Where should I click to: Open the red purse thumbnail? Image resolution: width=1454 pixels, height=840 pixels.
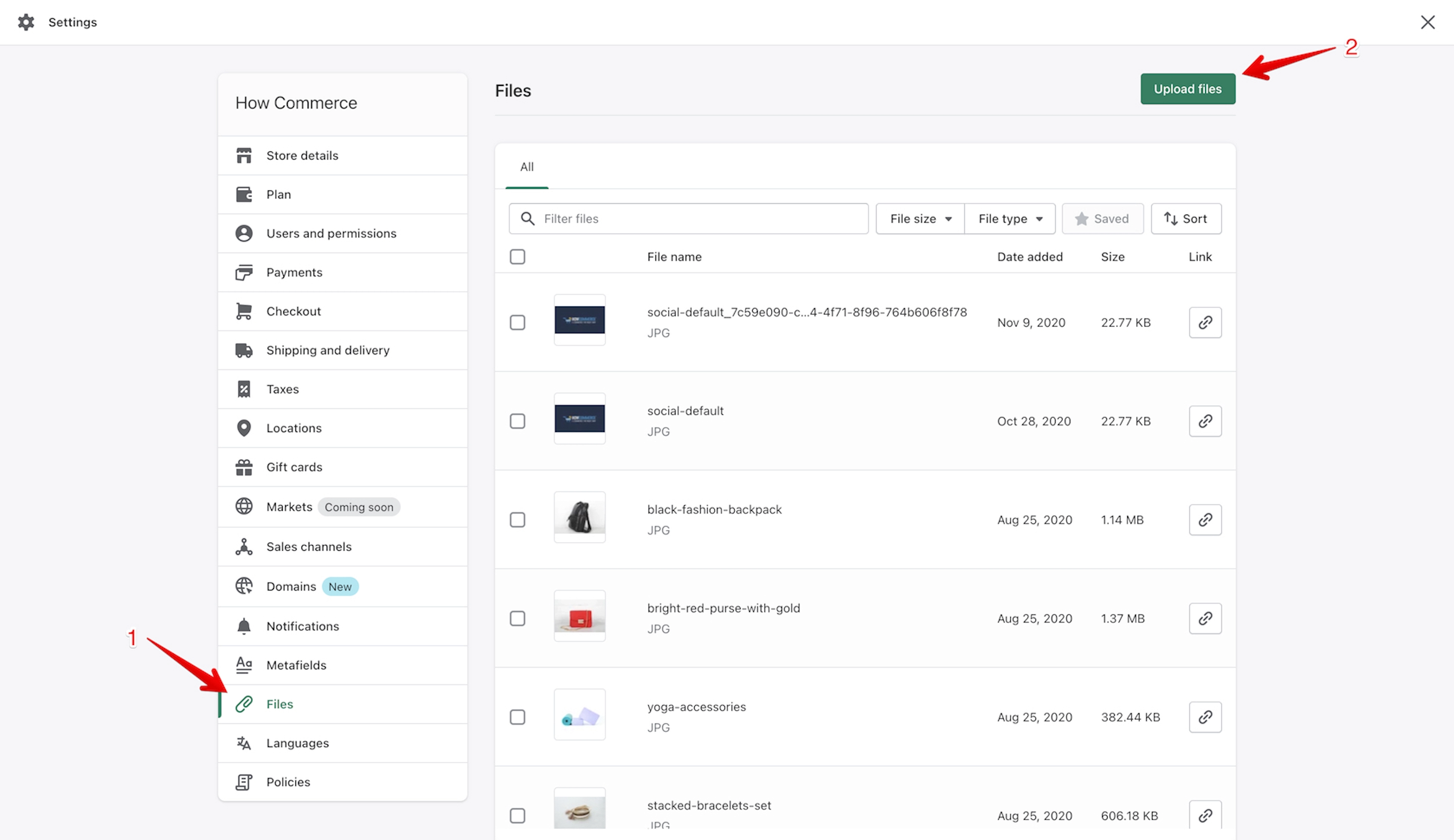(580, 615)
